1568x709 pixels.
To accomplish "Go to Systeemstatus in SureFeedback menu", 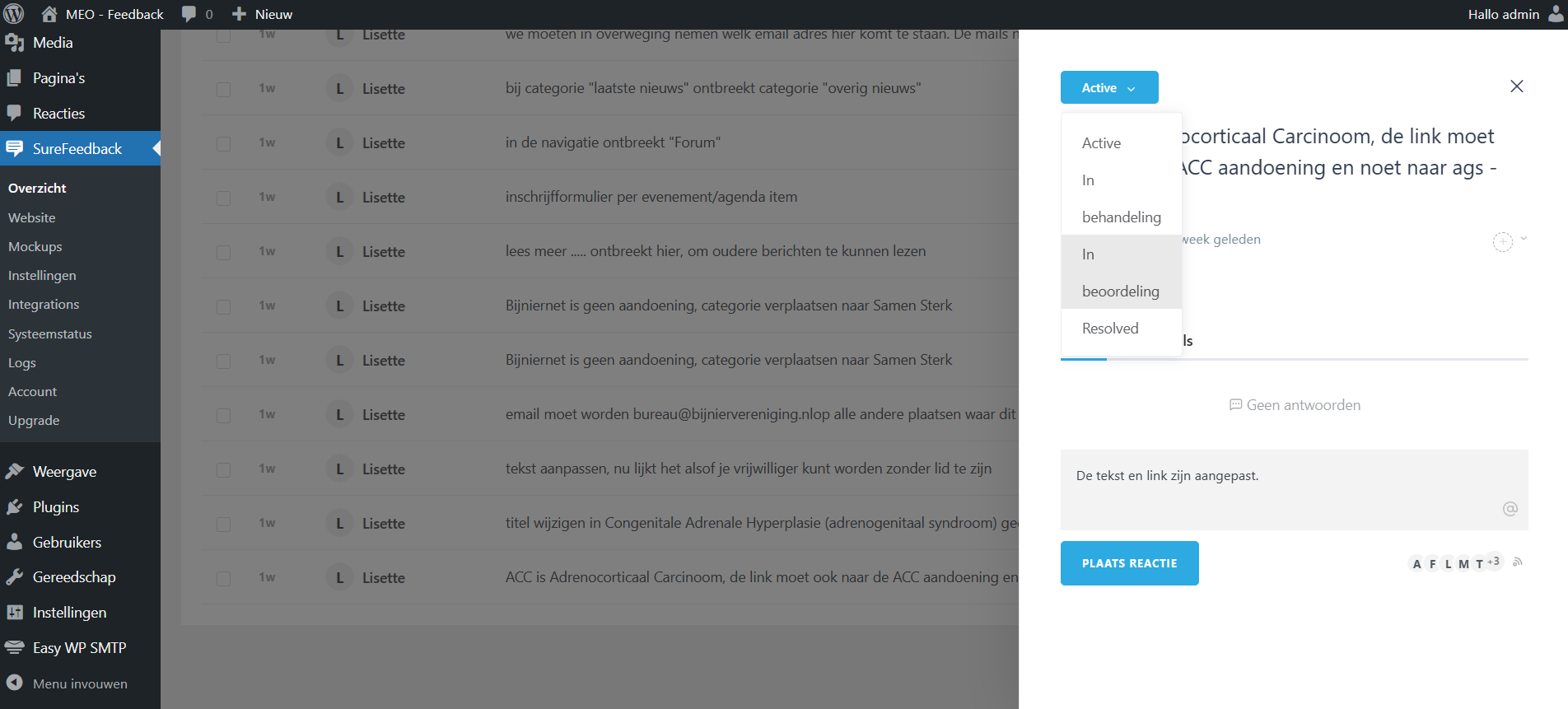I will pos(50,334).
